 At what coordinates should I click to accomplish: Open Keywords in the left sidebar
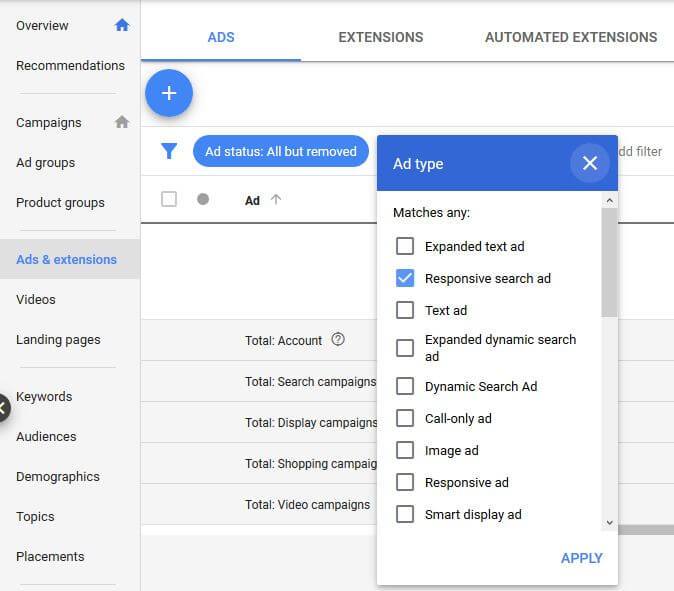point(44,397)
